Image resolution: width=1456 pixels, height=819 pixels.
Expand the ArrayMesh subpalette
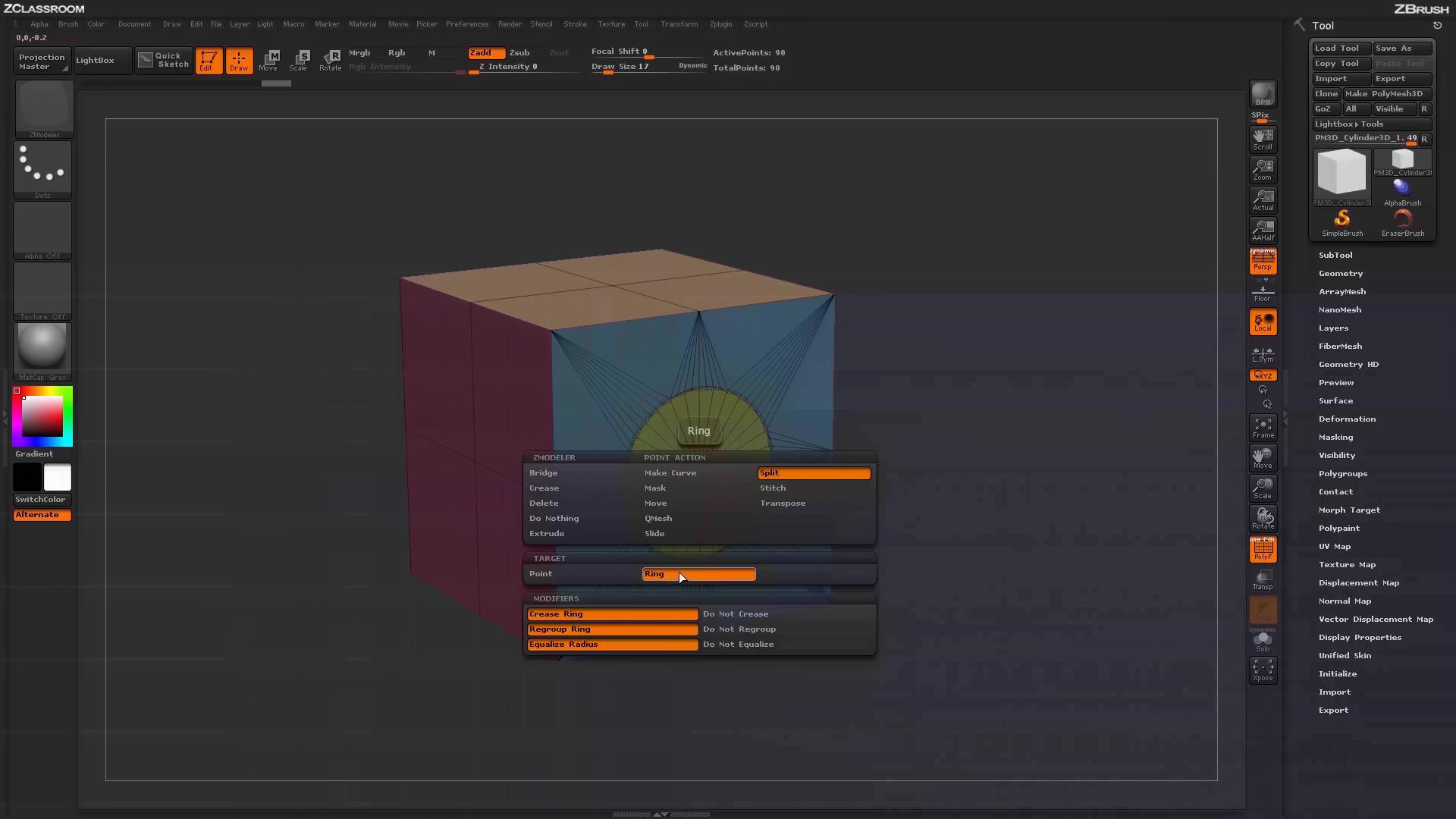[x=1342, y=292]
